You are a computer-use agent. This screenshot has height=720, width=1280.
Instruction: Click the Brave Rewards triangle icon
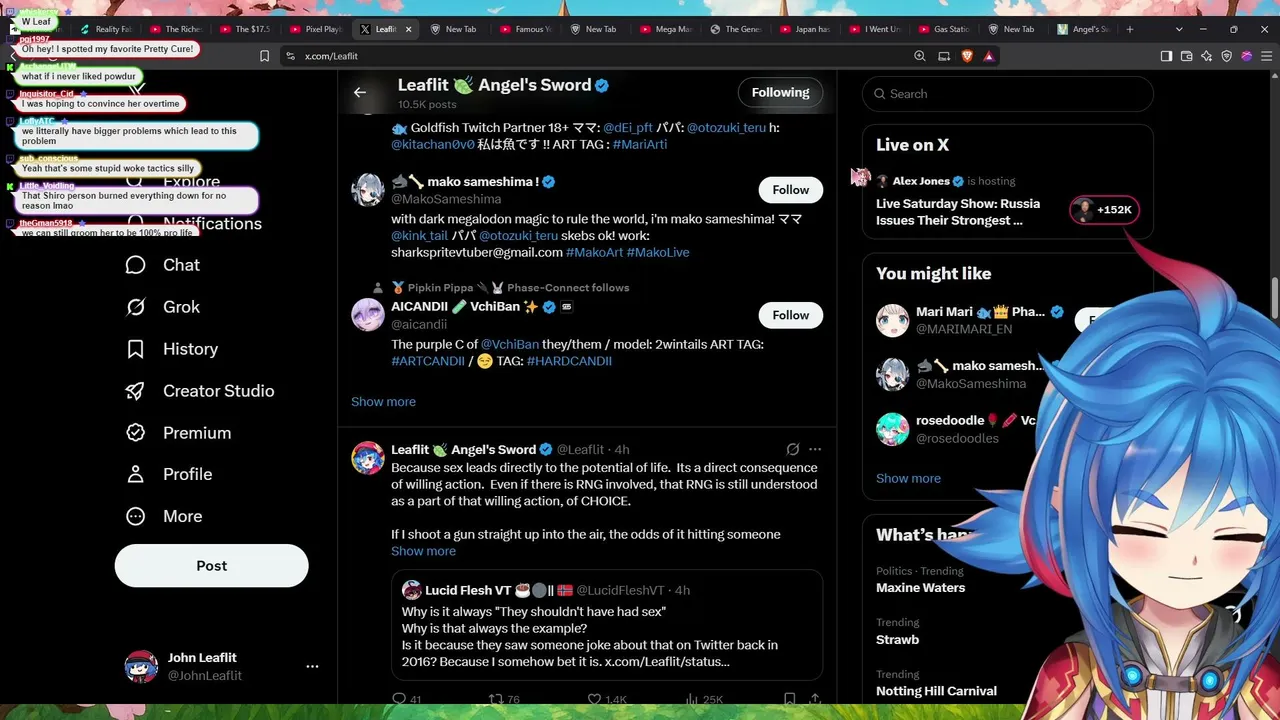[989, 56]
